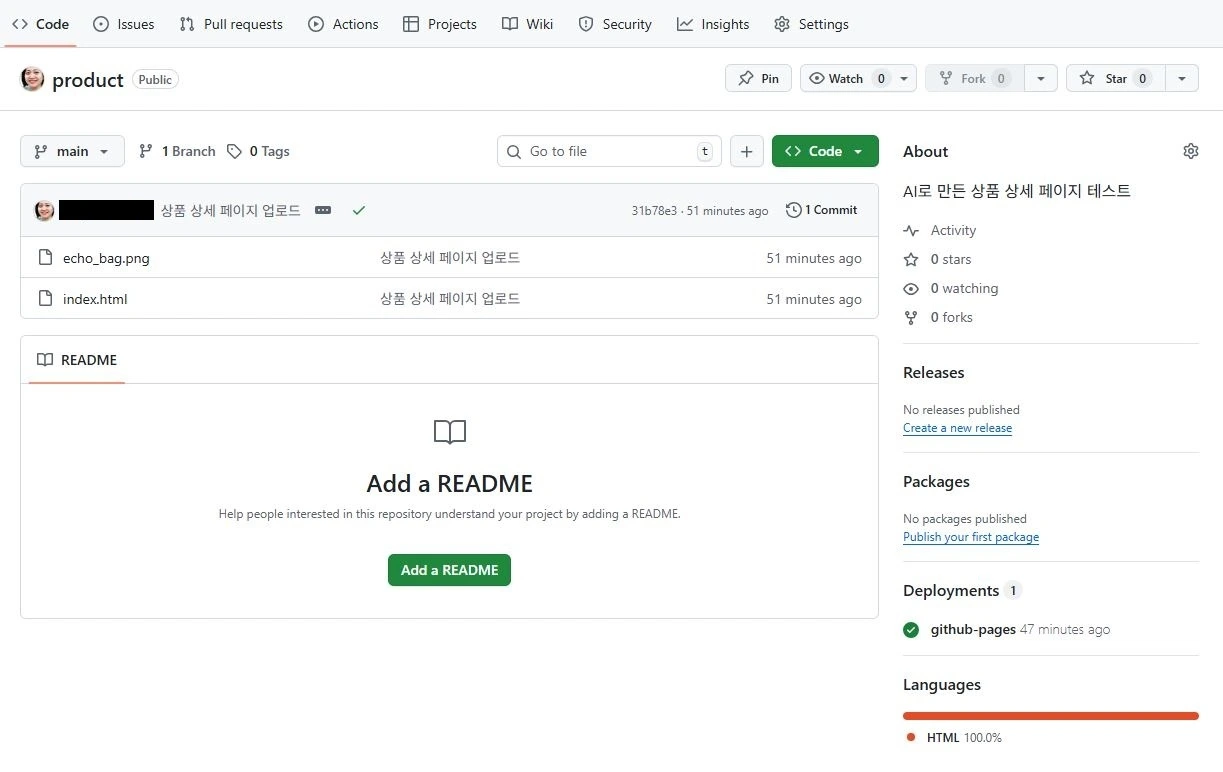Expand the Watch notifications dropdown arrow

(x=904, y=79)
